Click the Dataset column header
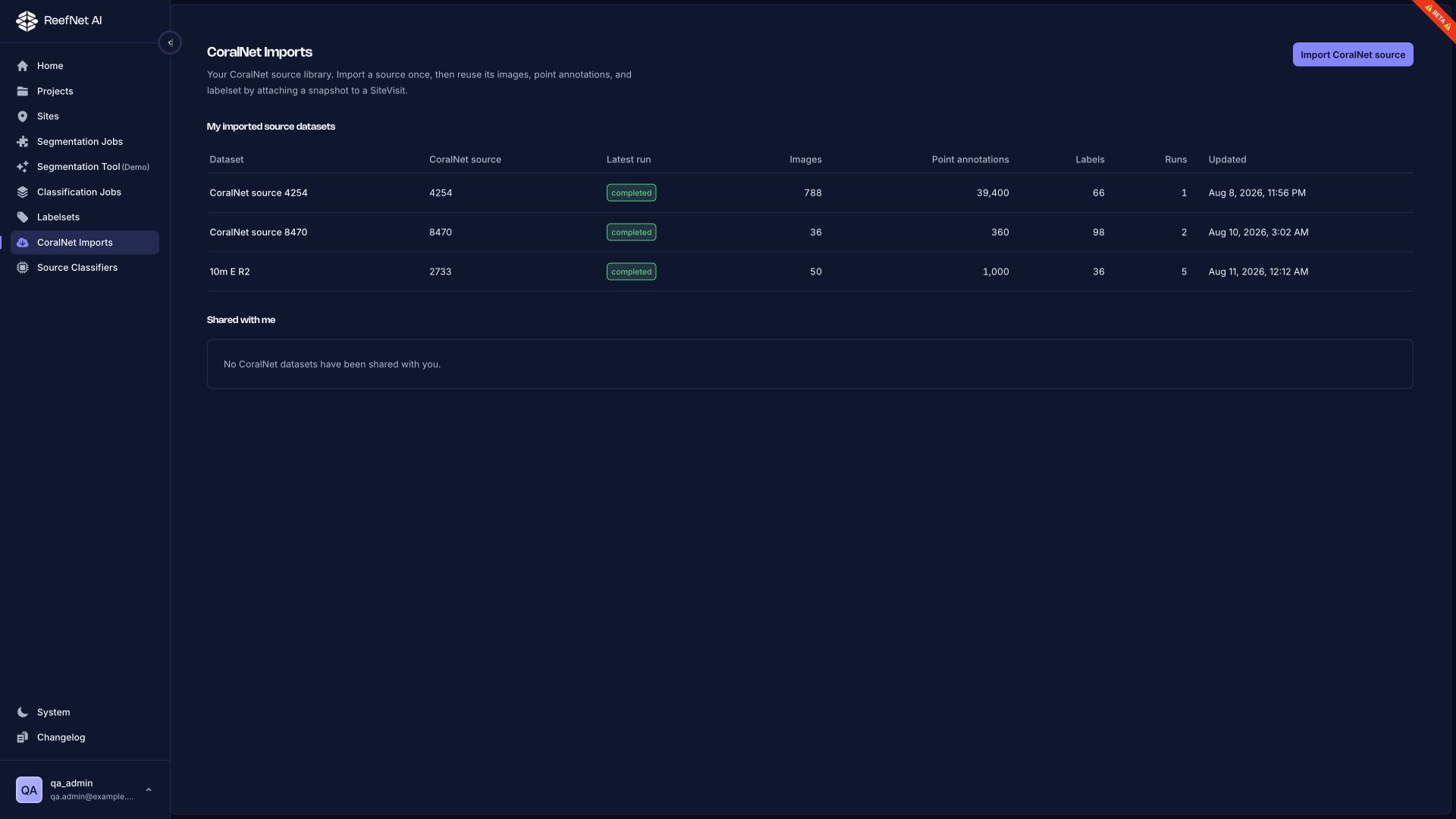The image size is (1456, 819). point(227,159)
